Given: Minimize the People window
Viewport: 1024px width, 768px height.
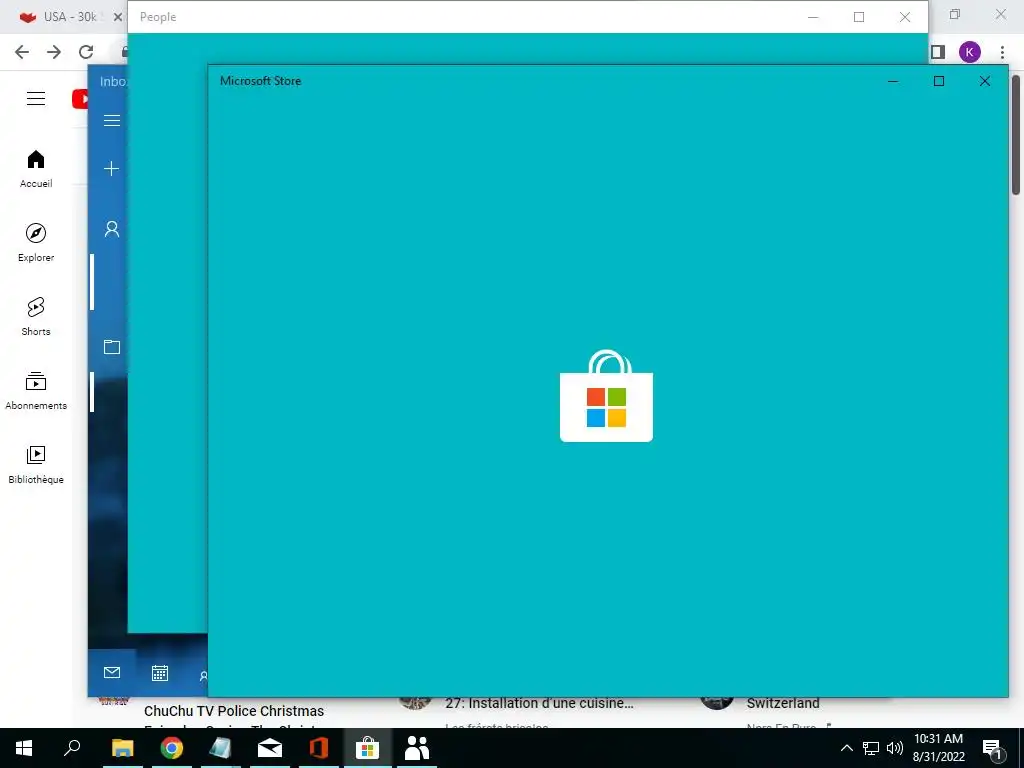Looking at the screenshot, I should 813,17.
